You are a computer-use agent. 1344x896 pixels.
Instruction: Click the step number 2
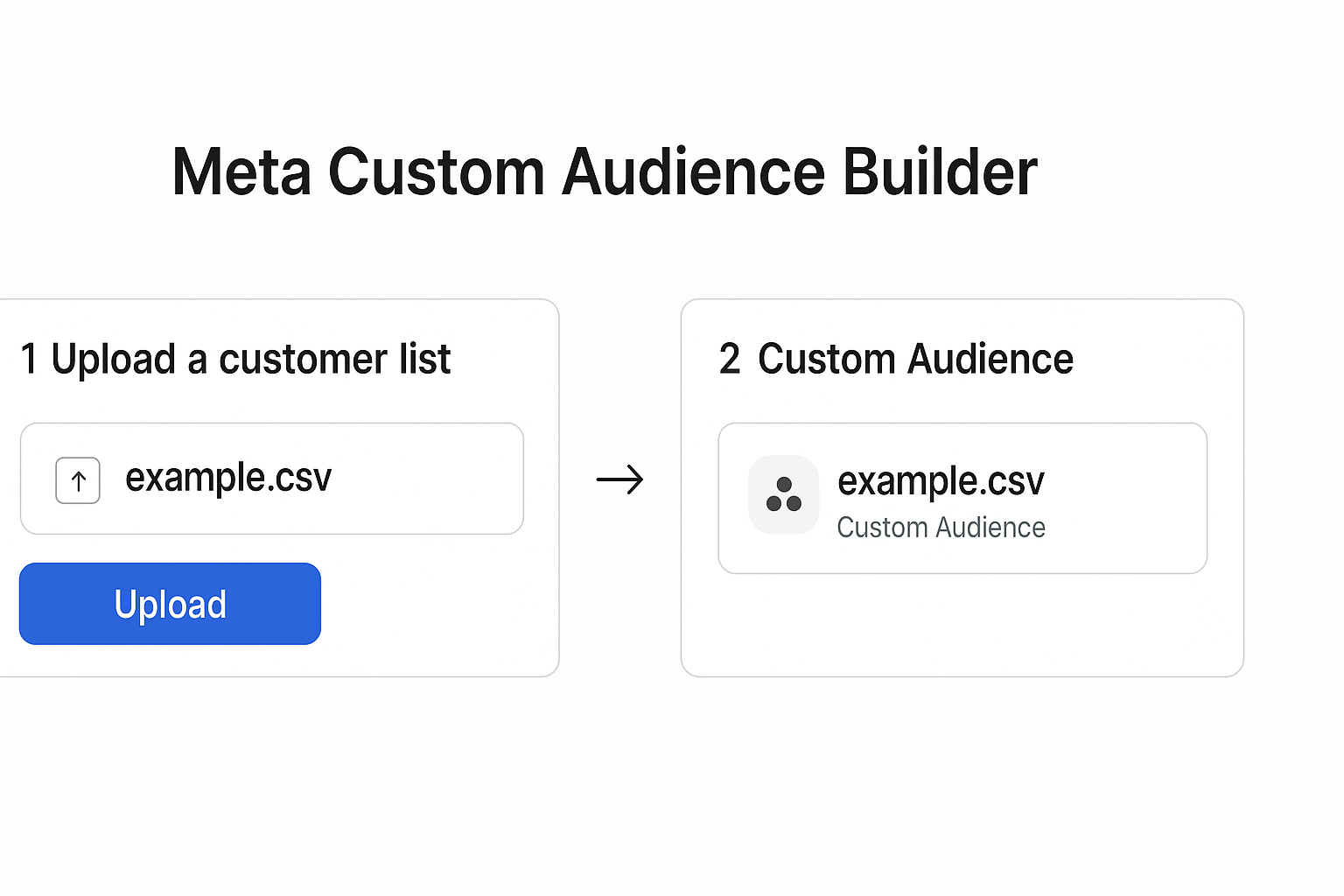(x=730, y=359)
